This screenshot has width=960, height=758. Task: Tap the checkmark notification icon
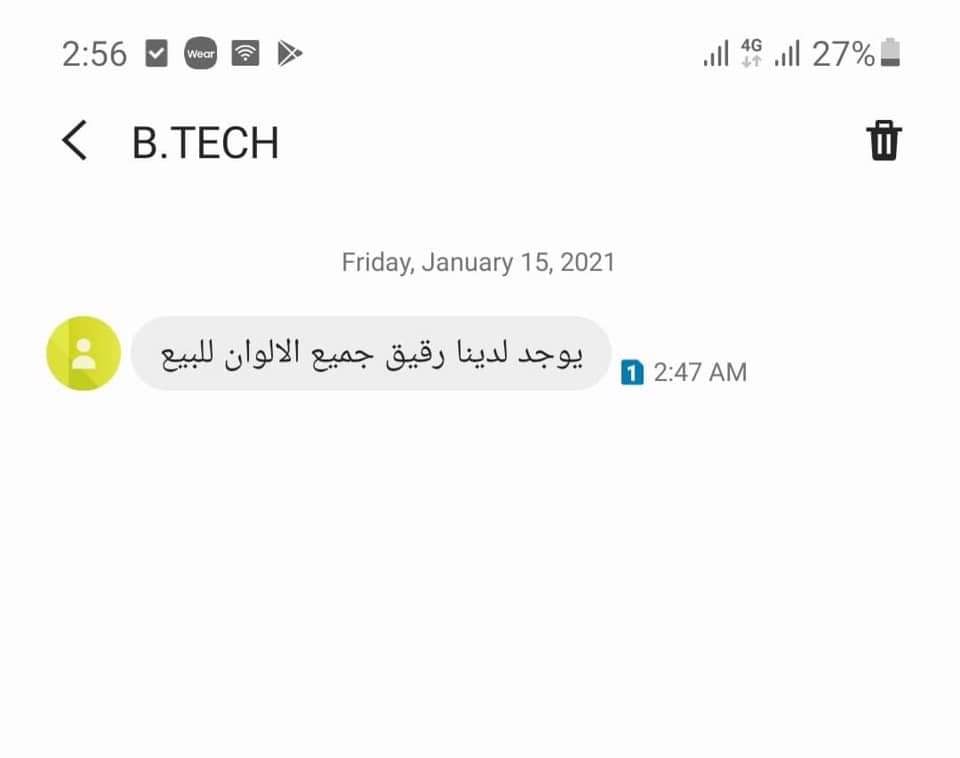pos(156,53)
